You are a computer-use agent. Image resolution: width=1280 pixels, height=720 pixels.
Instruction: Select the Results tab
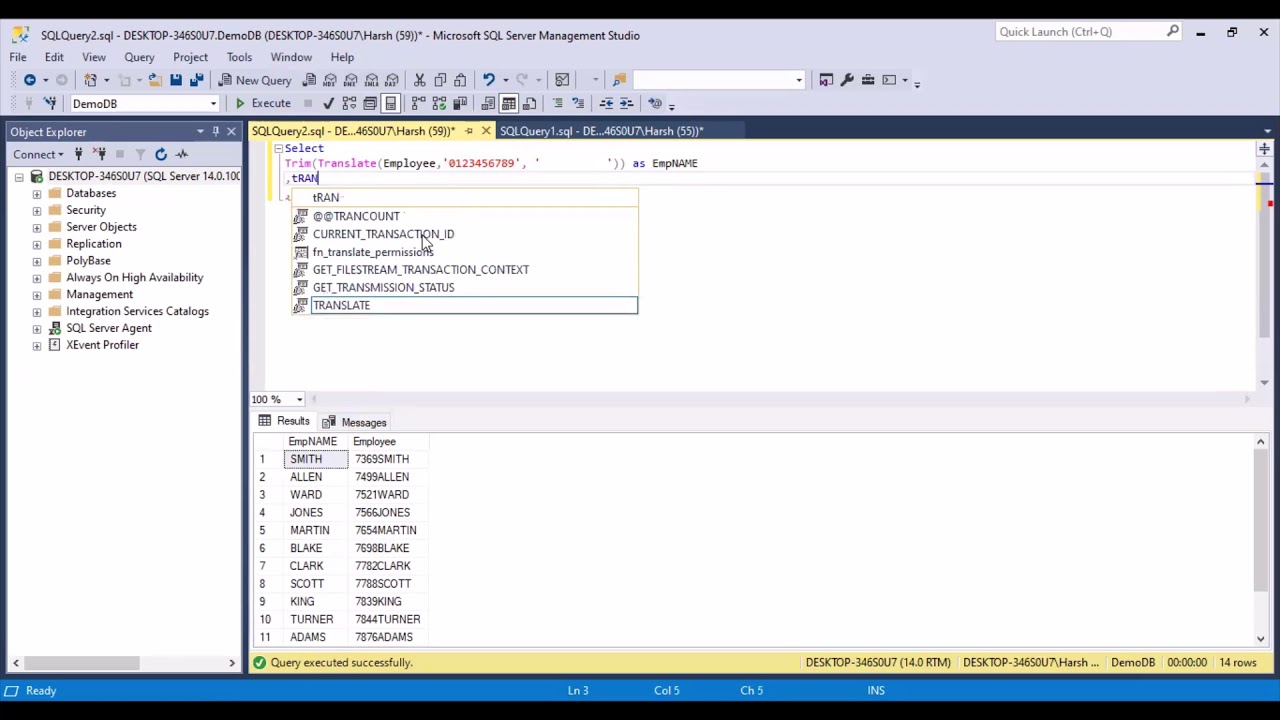point(284,421)
